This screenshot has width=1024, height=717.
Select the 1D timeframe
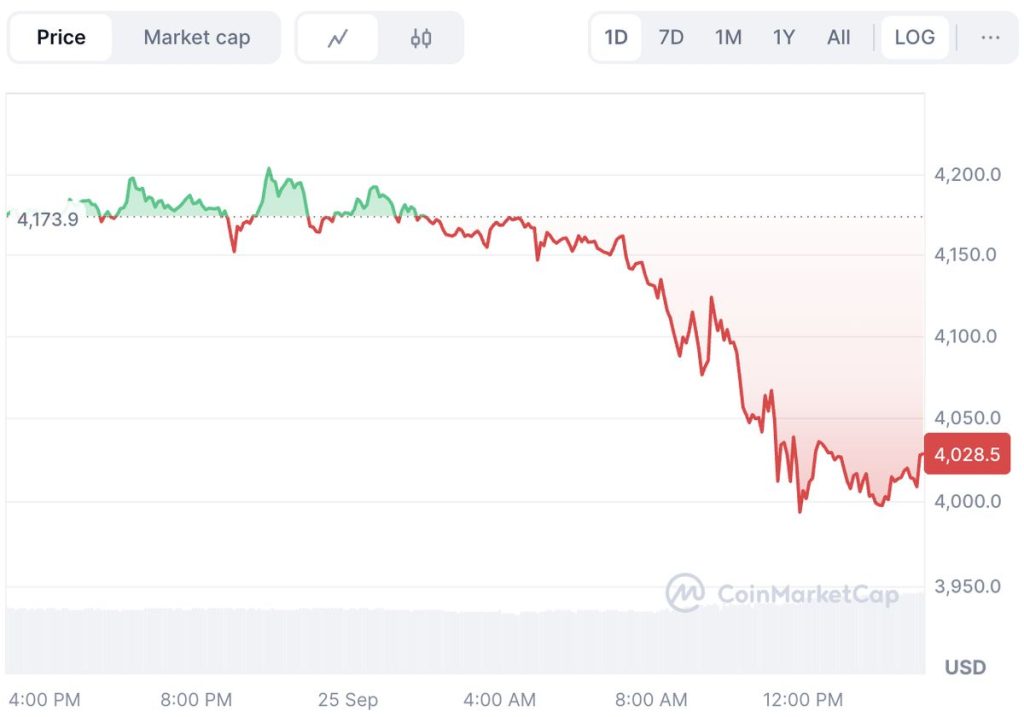(x=616, y=37)
